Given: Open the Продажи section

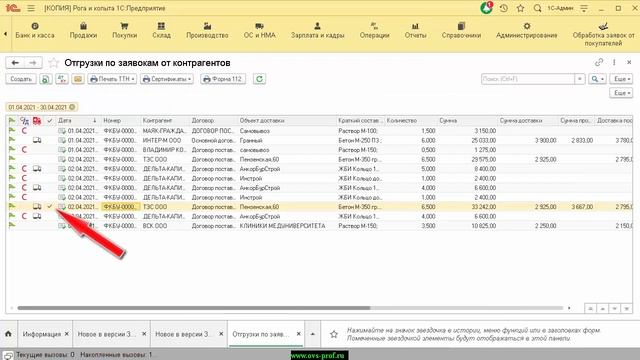Looking at the screenshot, I should click(83, 31).
